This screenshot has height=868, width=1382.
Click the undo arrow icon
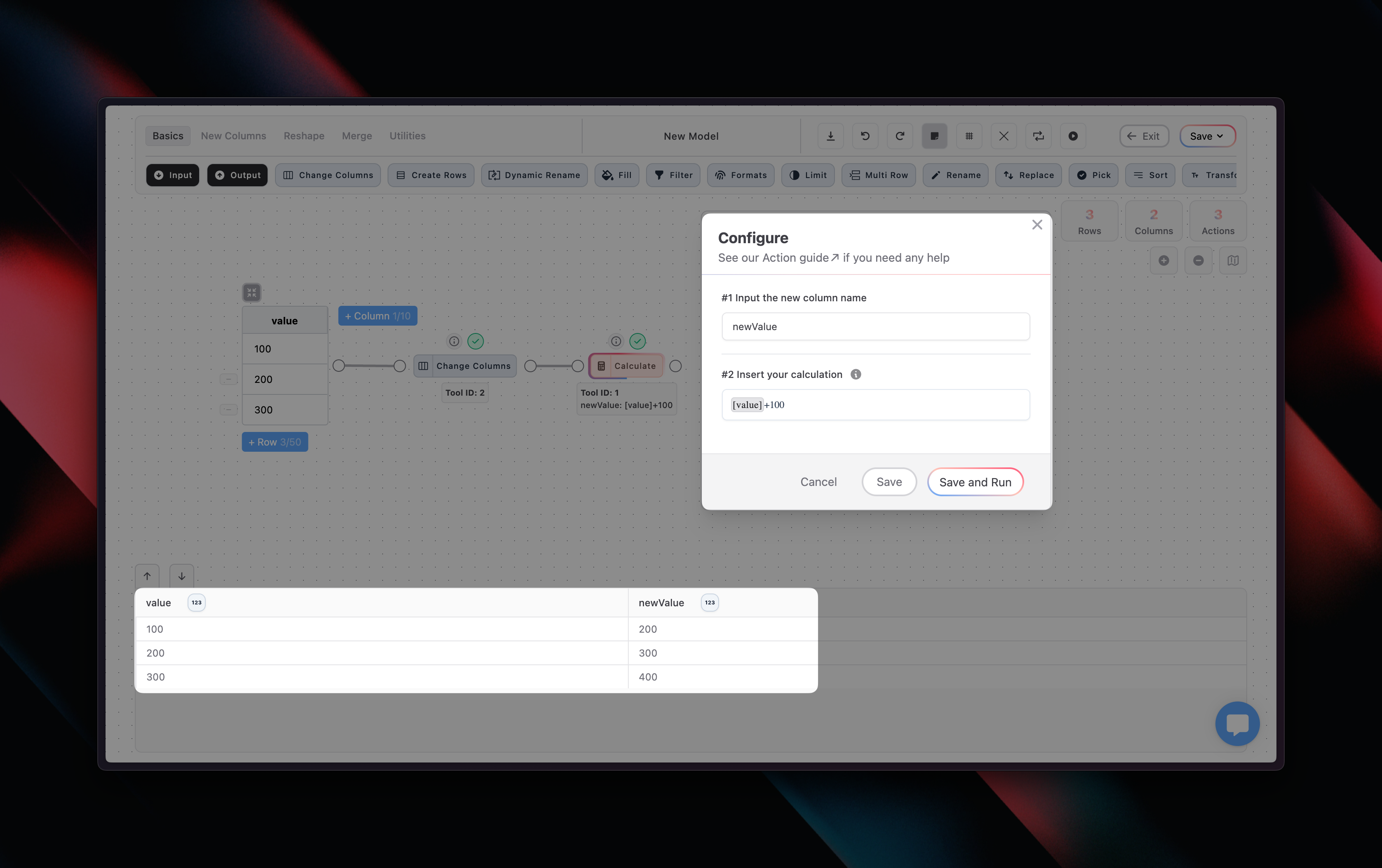click(865, 136)
